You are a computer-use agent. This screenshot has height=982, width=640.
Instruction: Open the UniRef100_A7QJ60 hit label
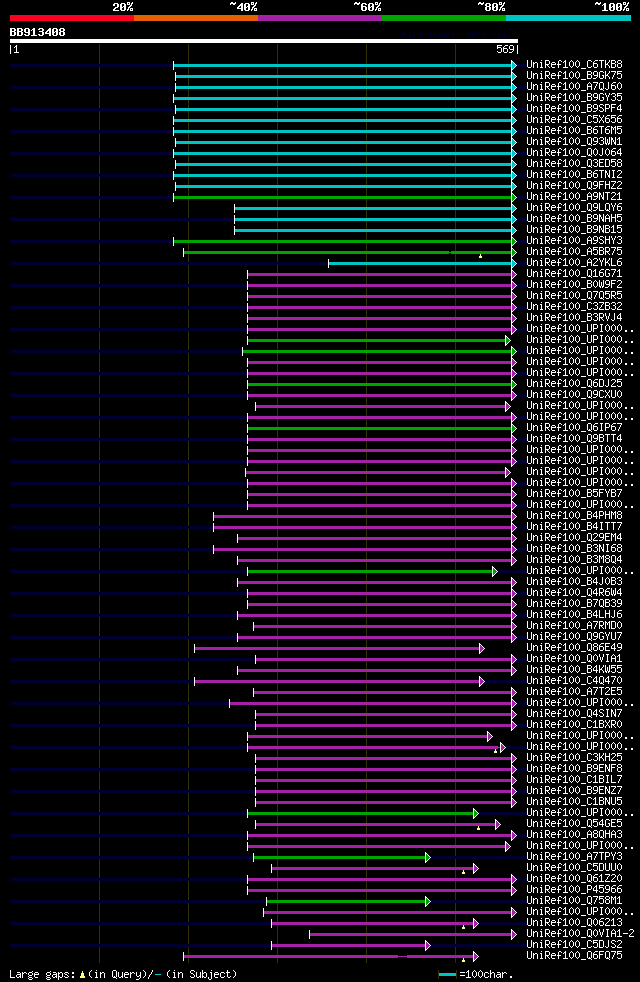click(574, 86)
